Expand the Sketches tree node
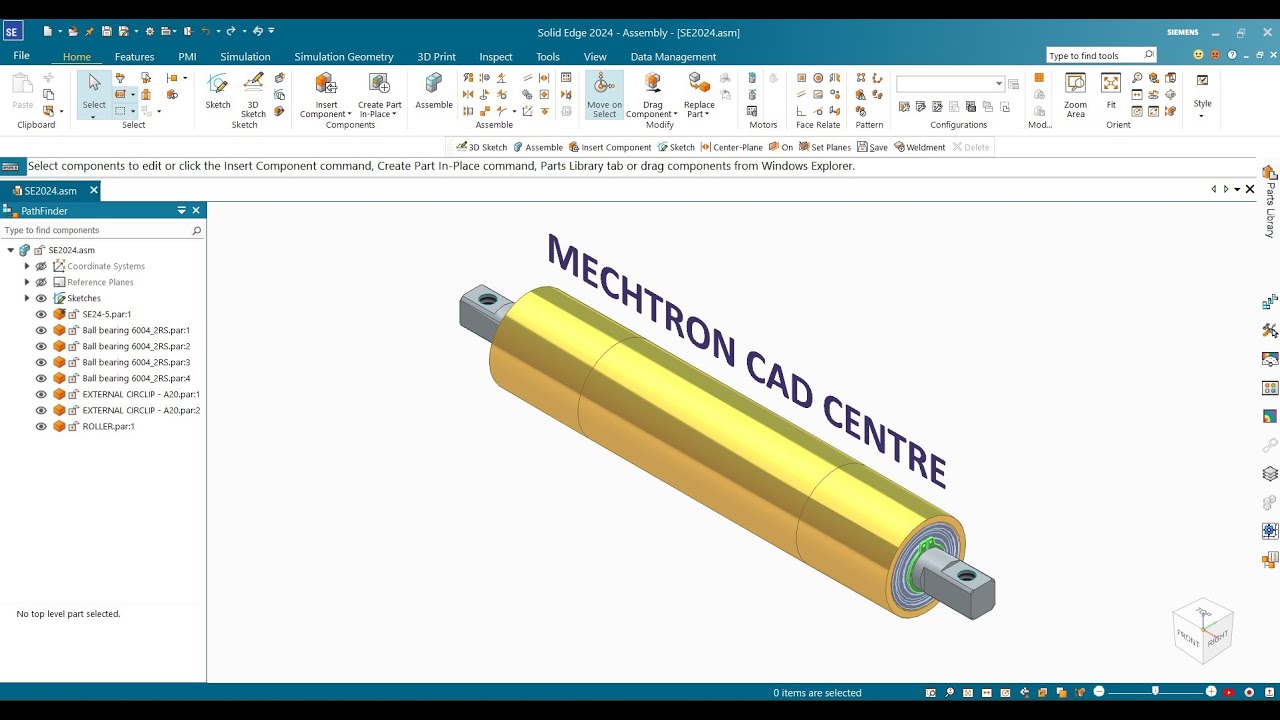The width and height of the screenshot is (1280, 720). (x=27, y=298)
